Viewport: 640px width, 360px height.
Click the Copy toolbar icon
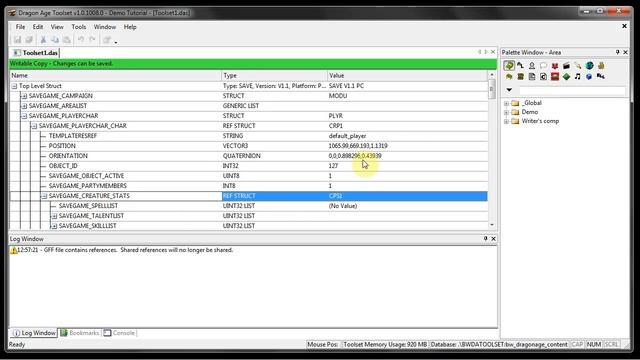coord(55,40)
